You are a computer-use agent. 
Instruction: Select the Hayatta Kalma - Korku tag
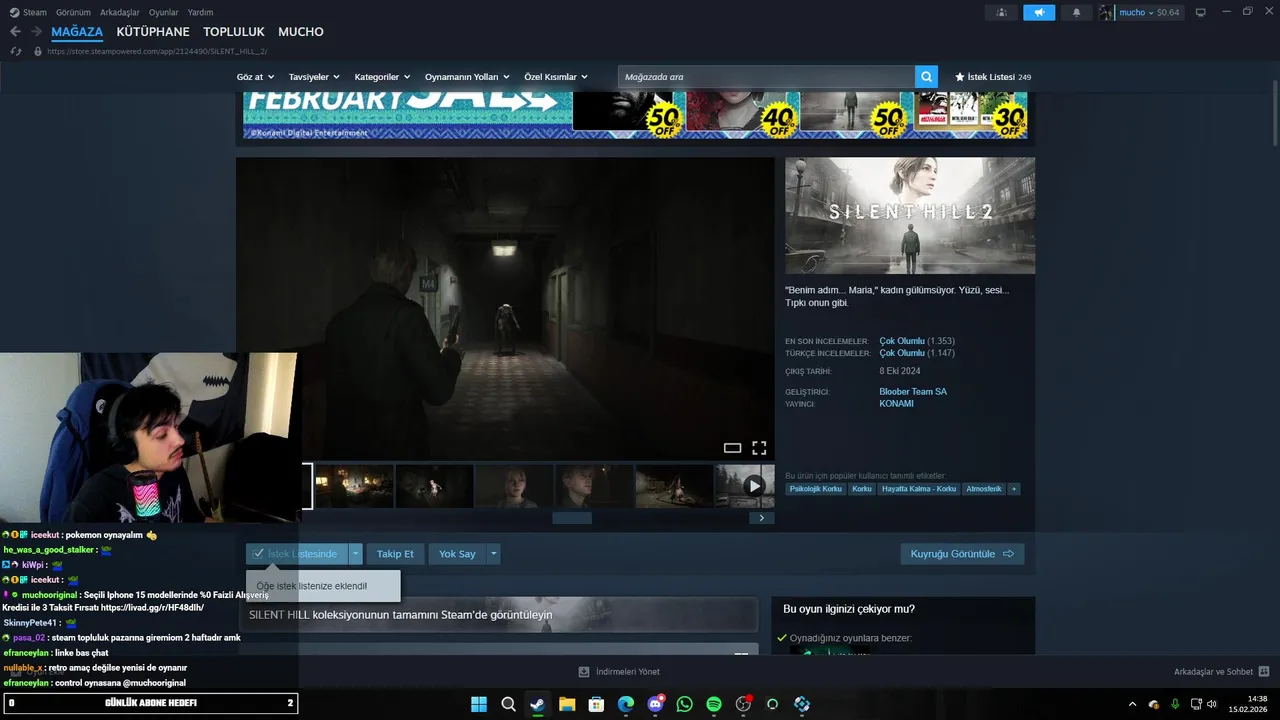pos(919,489)
